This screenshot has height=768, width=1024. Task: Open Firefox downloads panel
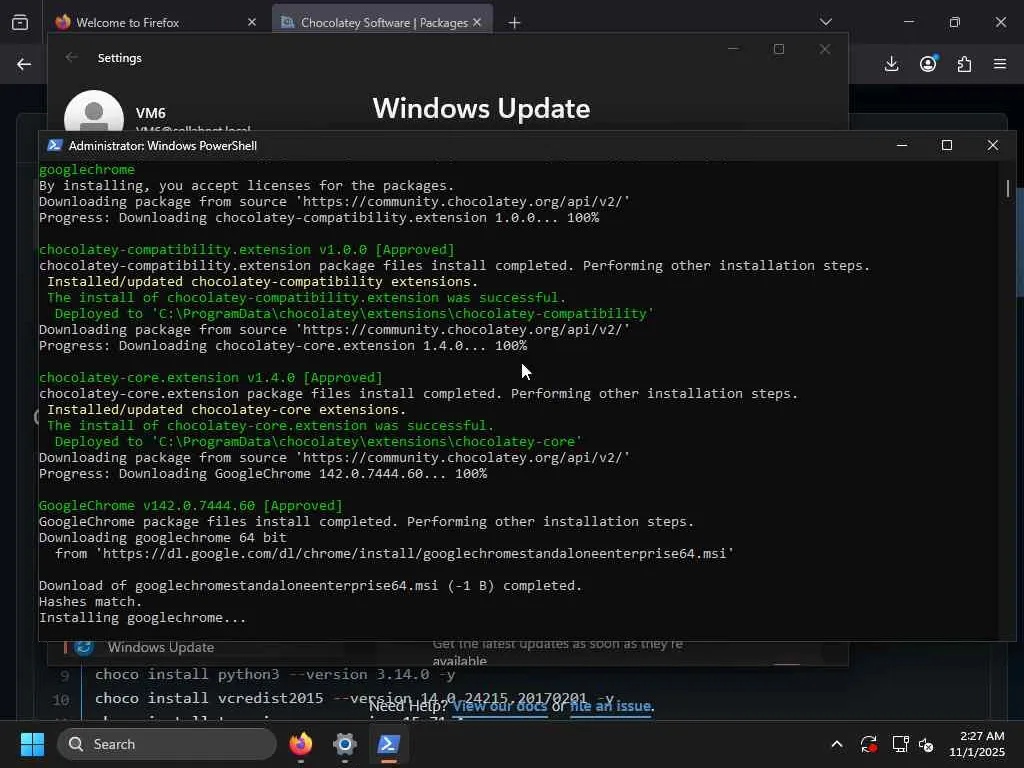(891, 64)
